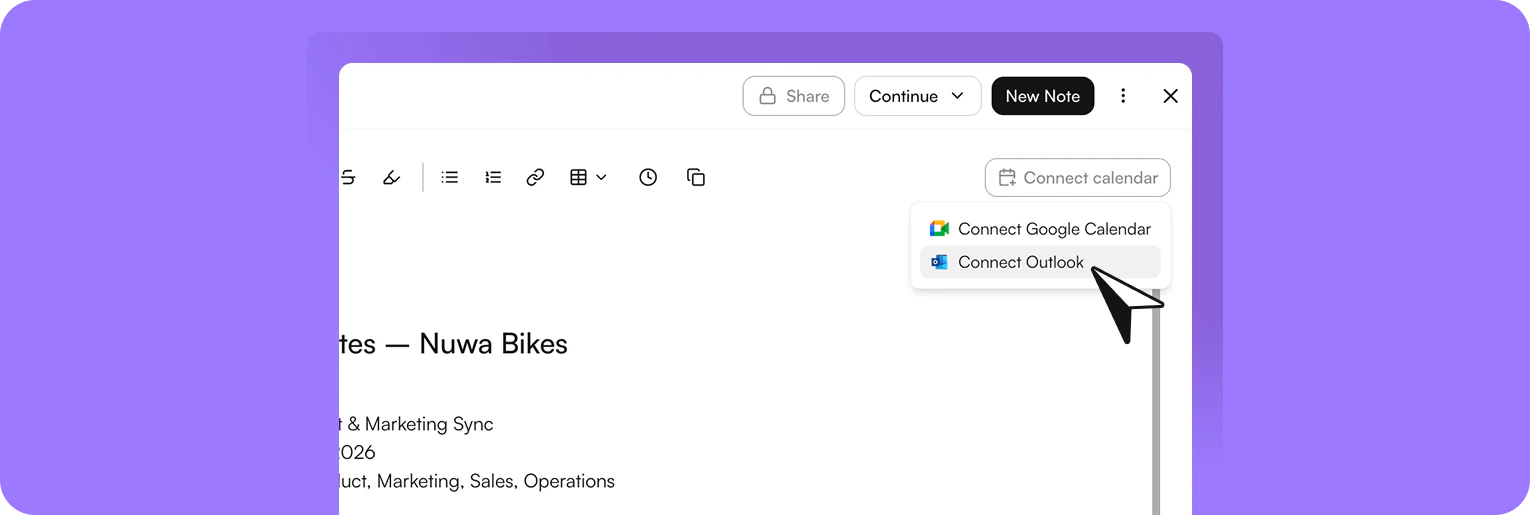The height and width of the screenshot is (515, 1530).
Task: Open the clock history icon
Action: 648,177
